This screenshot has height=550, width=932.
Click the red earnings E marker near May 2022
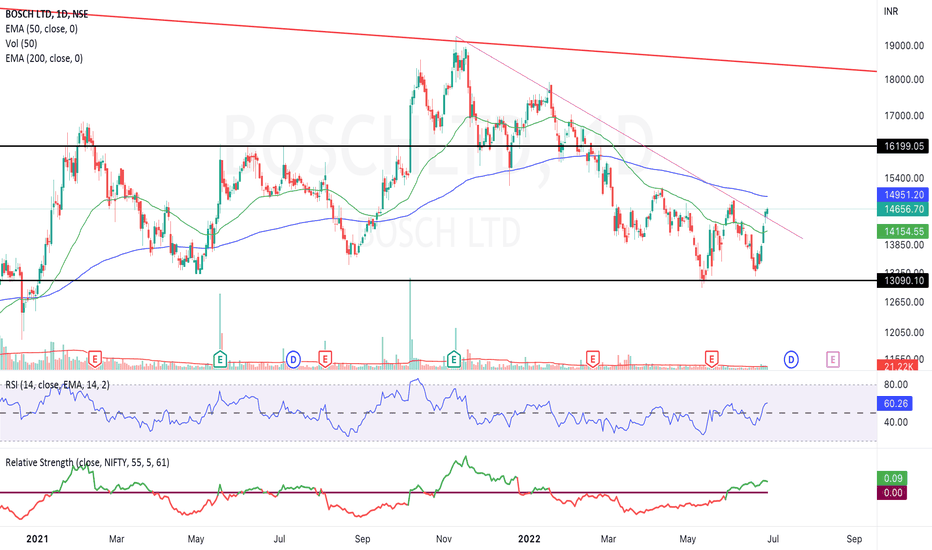tap(711, 359)
